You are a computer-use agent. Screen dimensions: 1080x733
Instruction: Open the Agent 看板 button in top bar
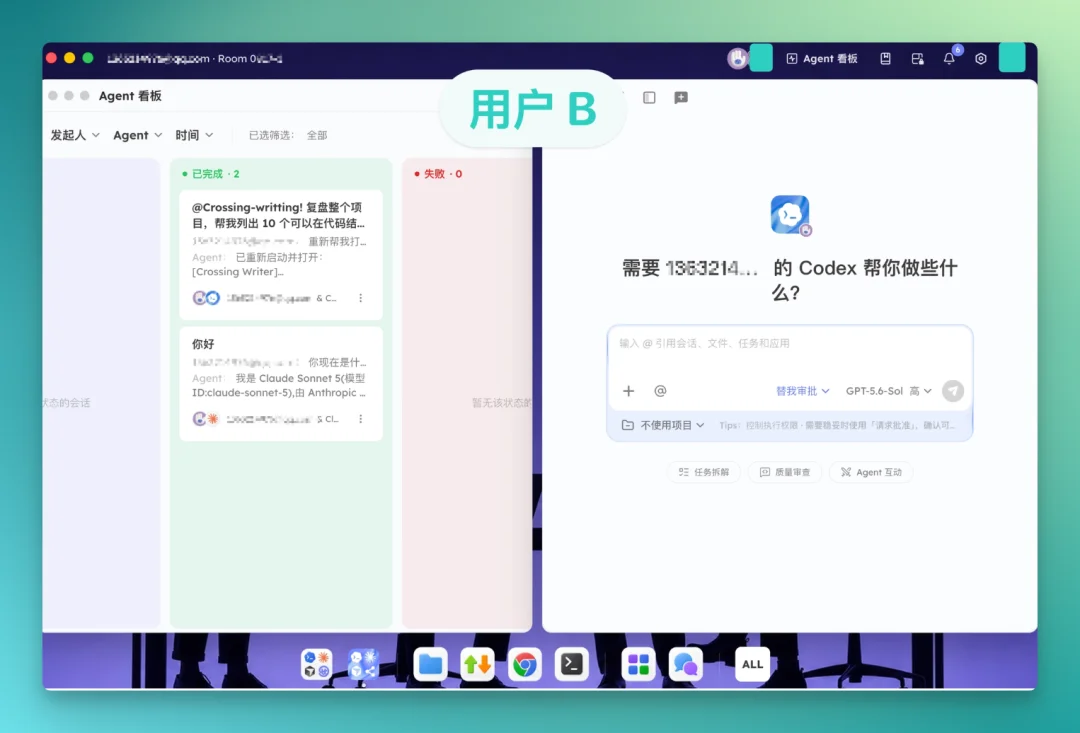coord(822,59)
